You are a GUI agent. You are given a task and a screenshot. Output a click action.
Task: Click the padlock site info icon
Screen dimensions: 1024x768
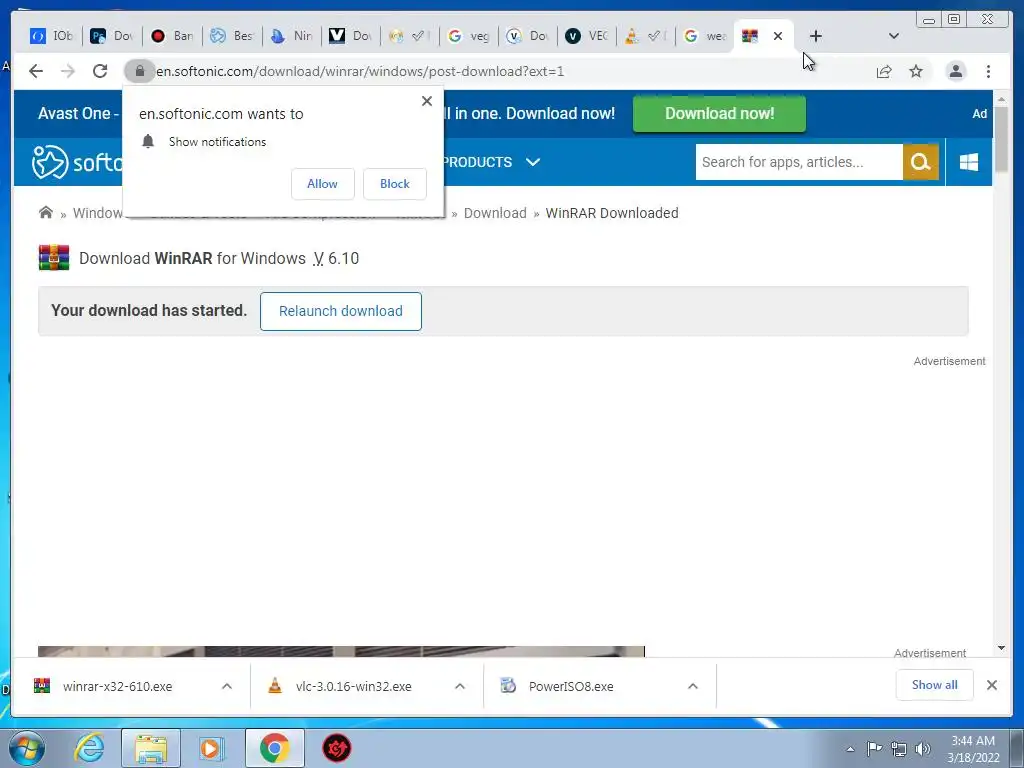(x=139, y=71)
